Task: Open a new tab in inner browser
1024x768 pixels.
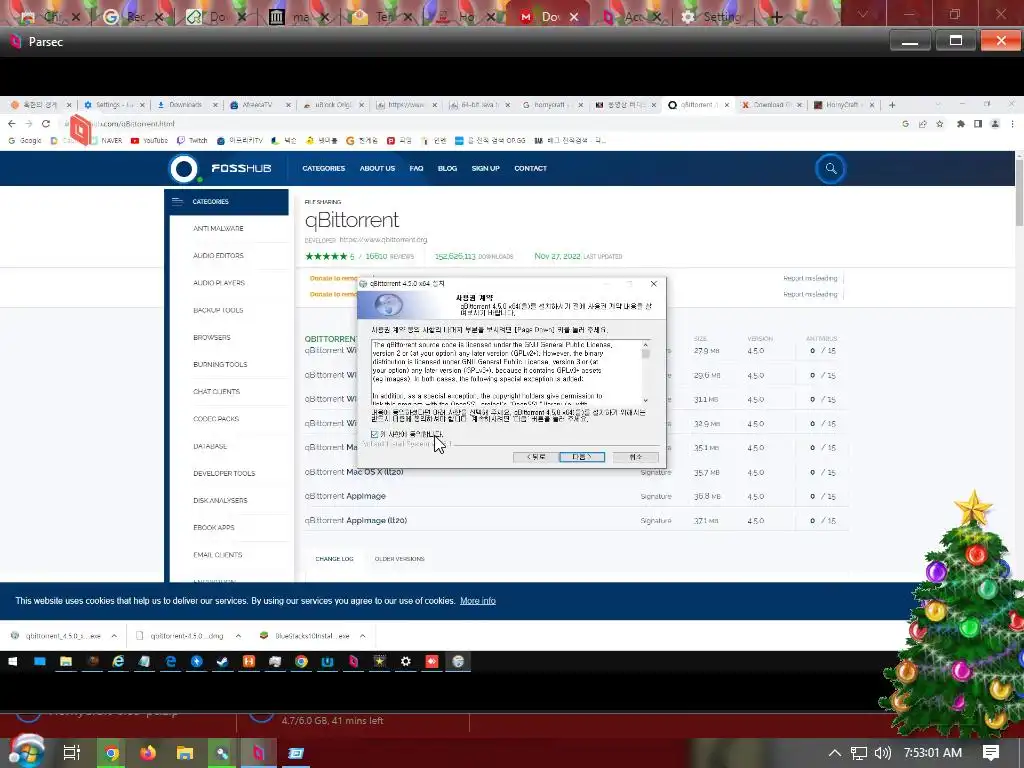Action: (892, 105)
